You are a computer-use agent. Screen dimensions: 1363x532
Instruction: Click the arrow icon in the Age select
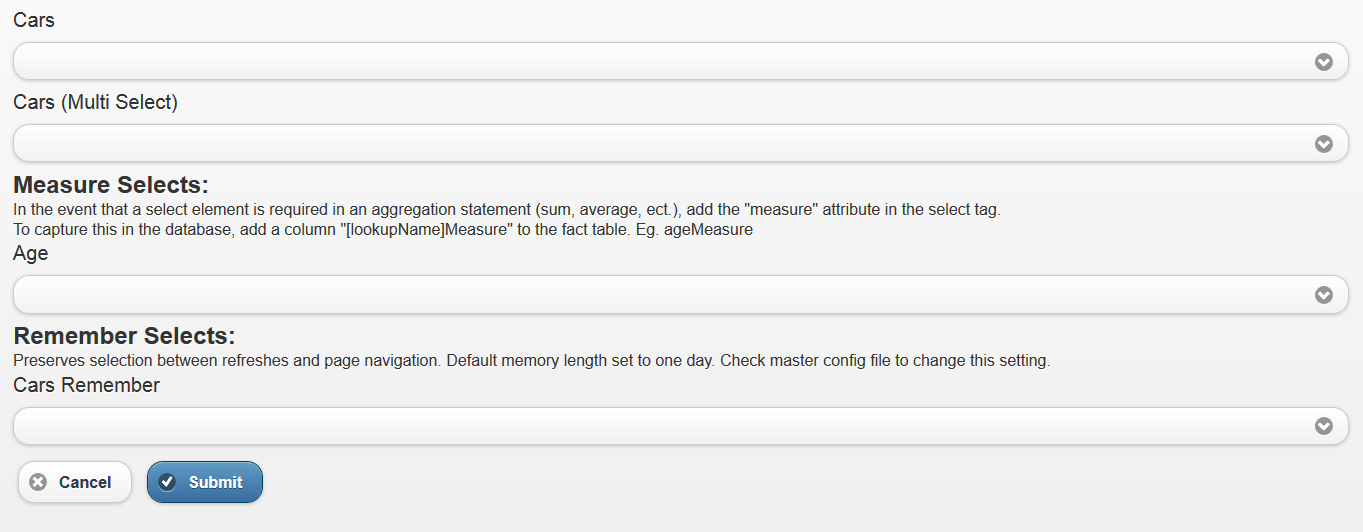pos(1323,295)
